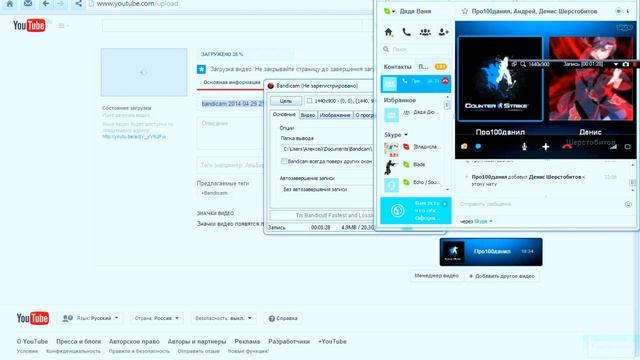Open 'через Skype' dropdown arrow
This screenshot has height=360, width=640.
point(491,221)
